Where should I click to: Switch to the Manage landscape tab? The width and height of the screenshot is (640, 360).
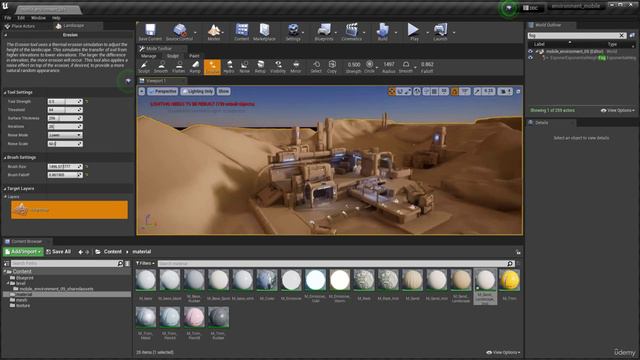pos(149,56)
